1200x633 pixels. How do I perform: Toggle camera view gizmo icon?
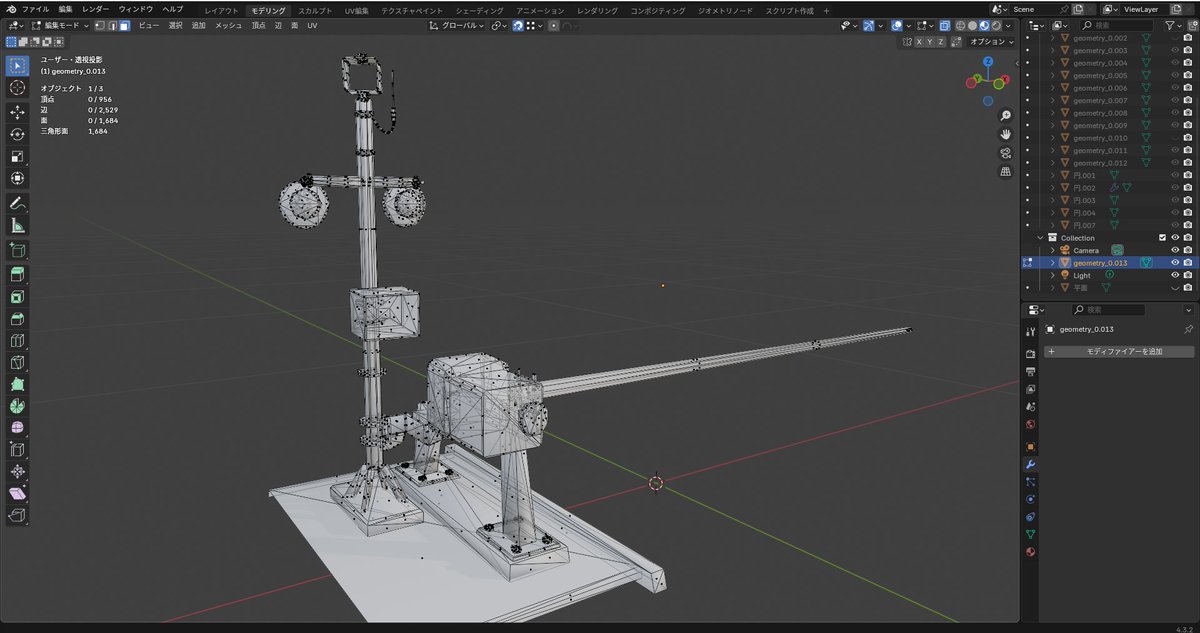[1005, 153]
